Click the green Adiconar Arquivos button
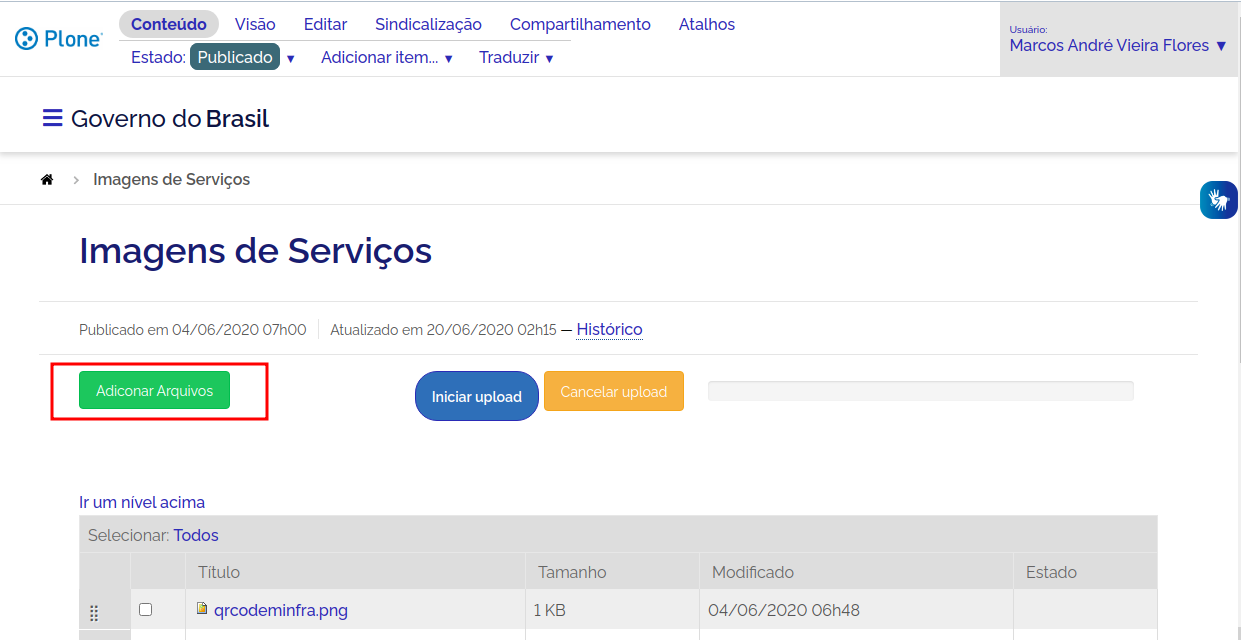Viewport: 1241px width, 640px height. coord(155,391)
